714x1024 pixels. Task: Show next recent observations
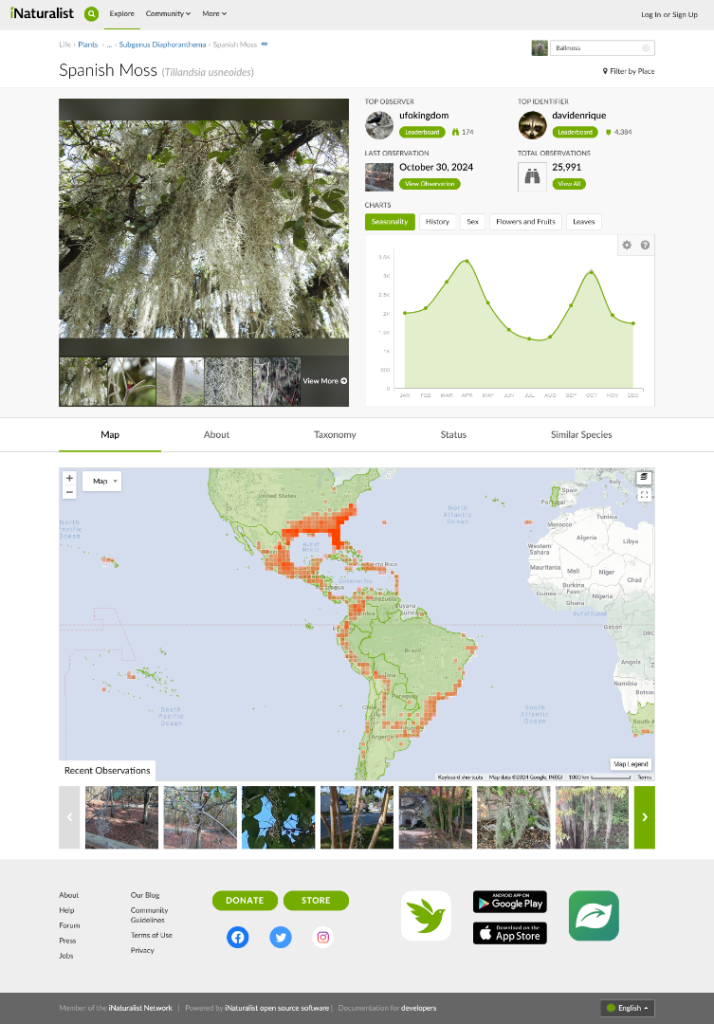pos(644,817)
